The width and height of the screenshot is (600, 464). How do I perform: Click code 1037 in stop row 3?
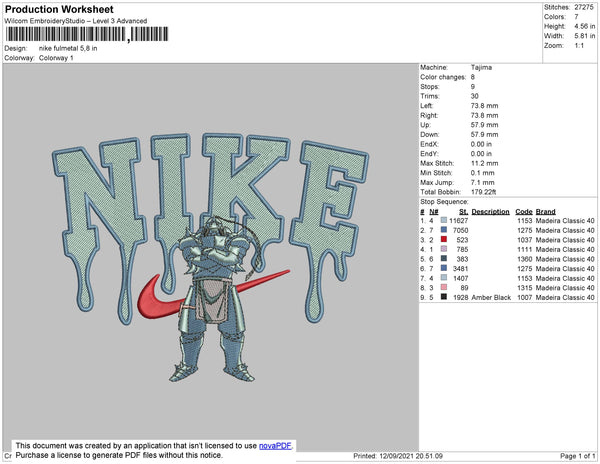click(525, 240)
